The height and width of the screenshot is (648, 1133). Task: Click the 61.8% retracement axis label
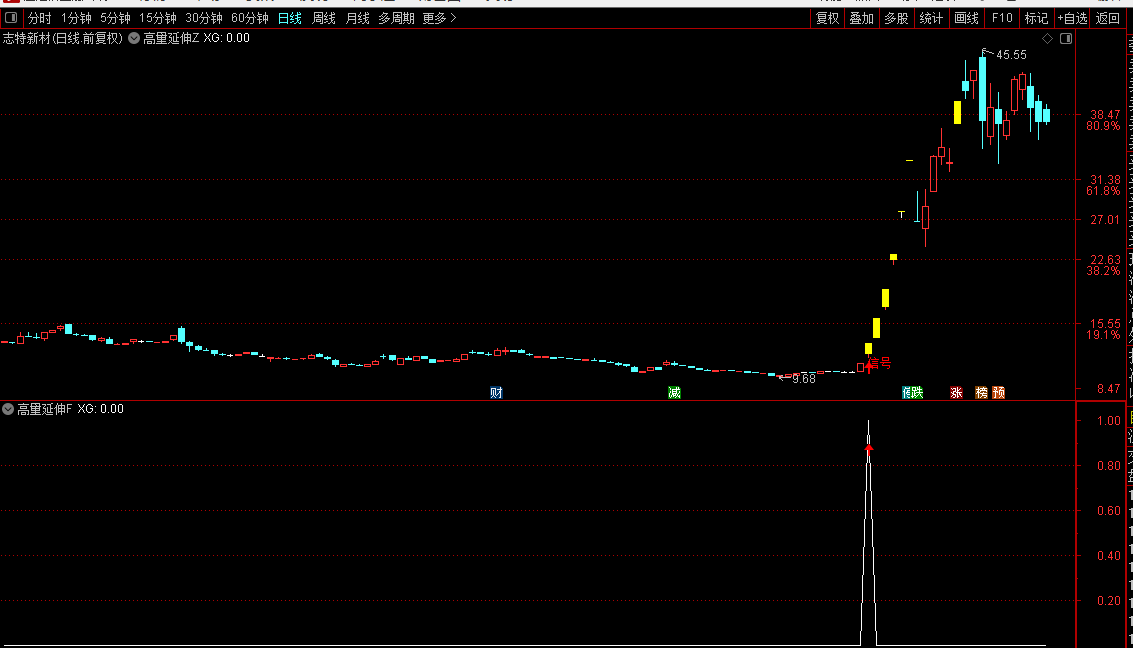coord(1103,191)
